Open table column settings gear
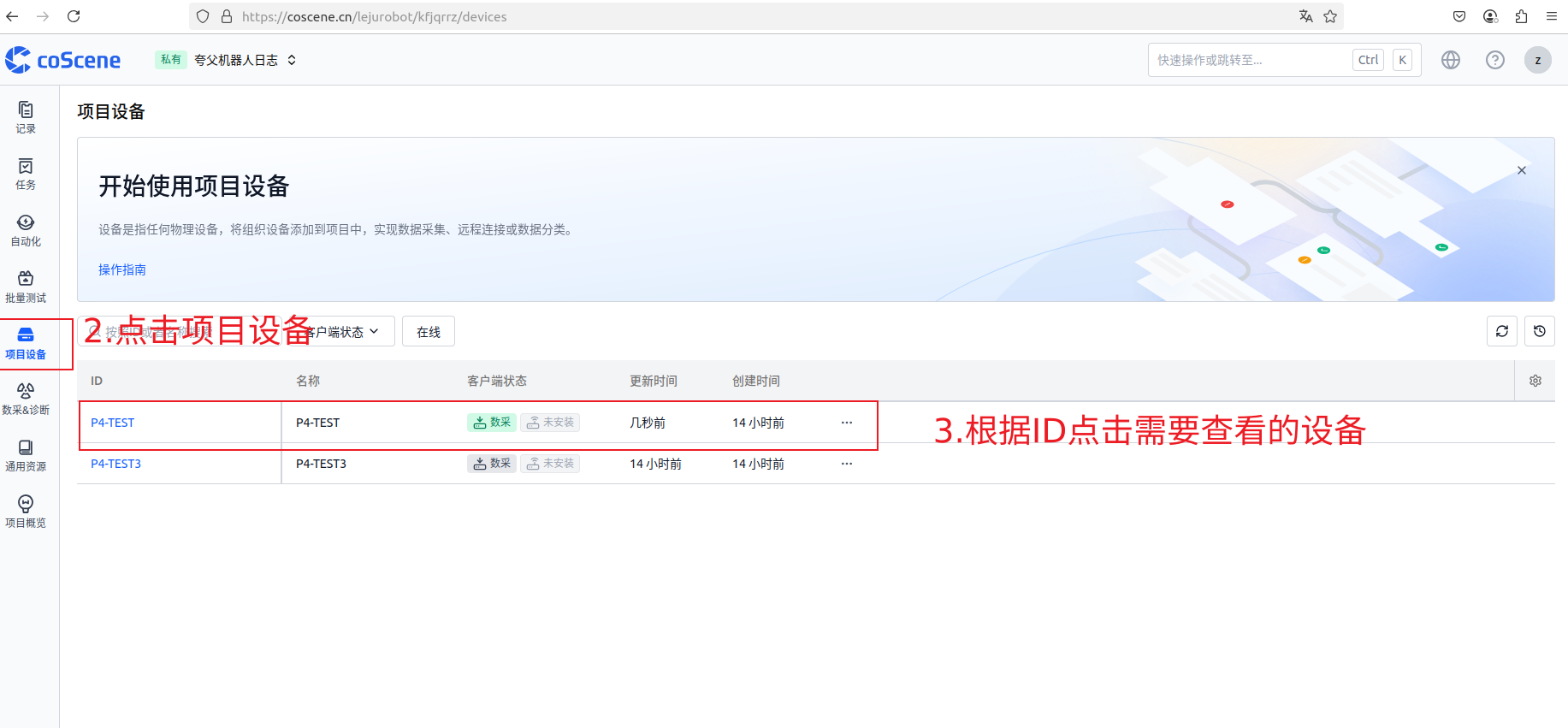The image size is (1568, 728). (1535, 381)
